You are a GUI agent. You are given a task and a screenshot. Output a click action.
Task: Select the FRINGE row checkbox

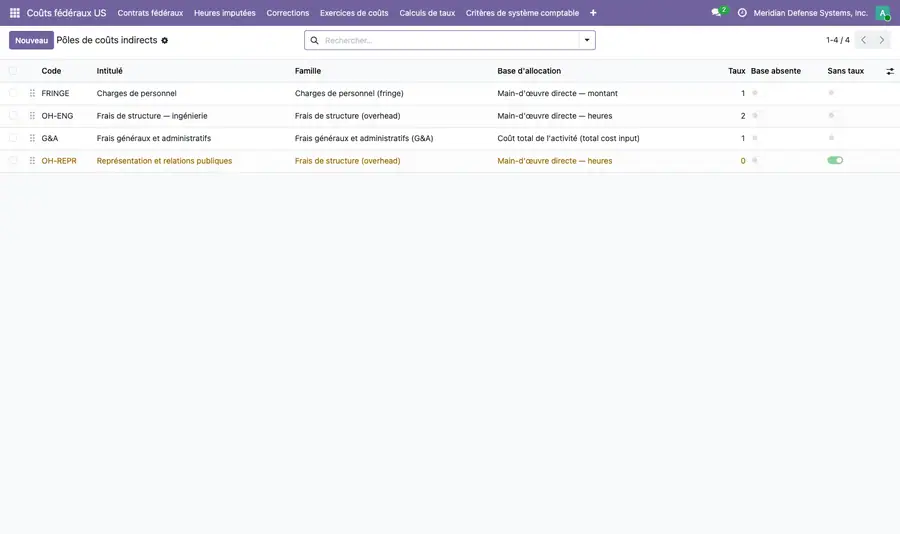pyautogui.click(x=13, y=93)
